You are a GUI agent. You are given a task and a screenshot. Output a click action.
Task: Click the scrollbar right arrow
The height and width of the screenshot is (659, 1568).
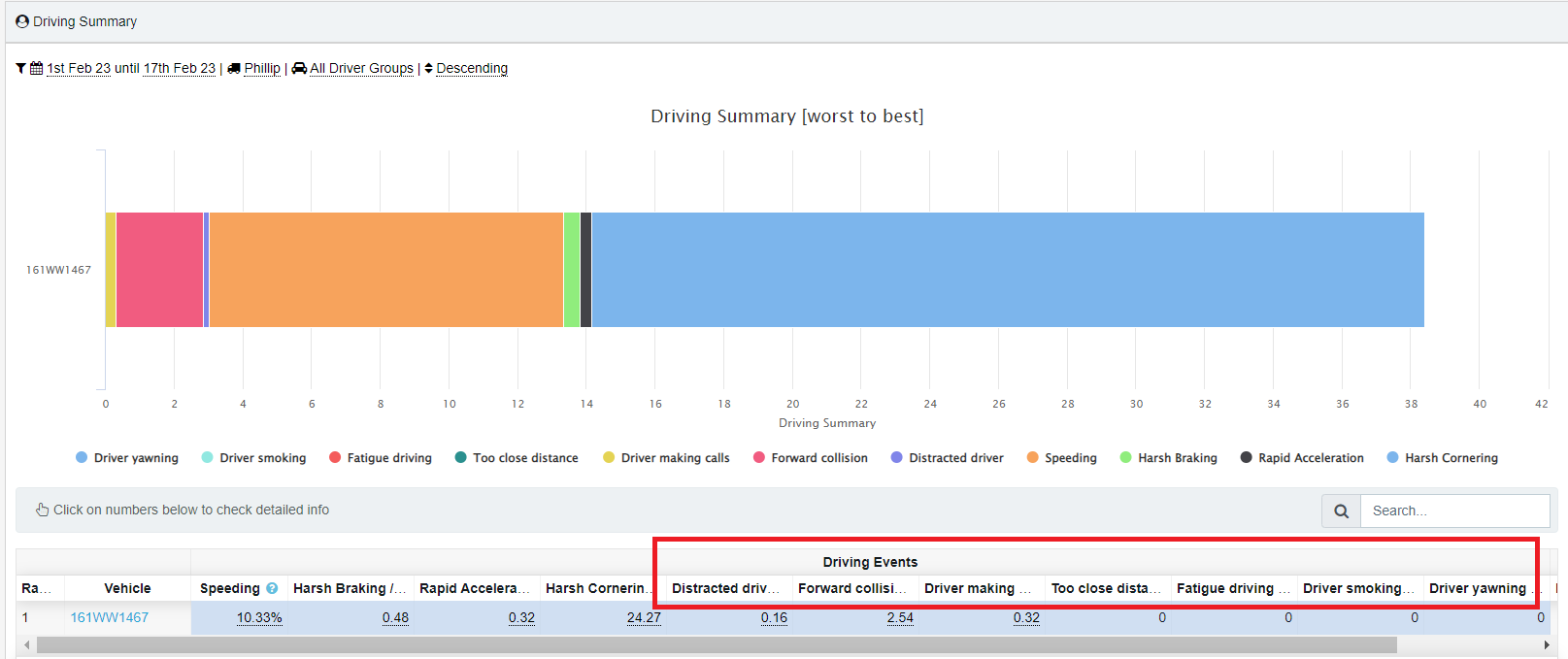[x=1547, y=644]
